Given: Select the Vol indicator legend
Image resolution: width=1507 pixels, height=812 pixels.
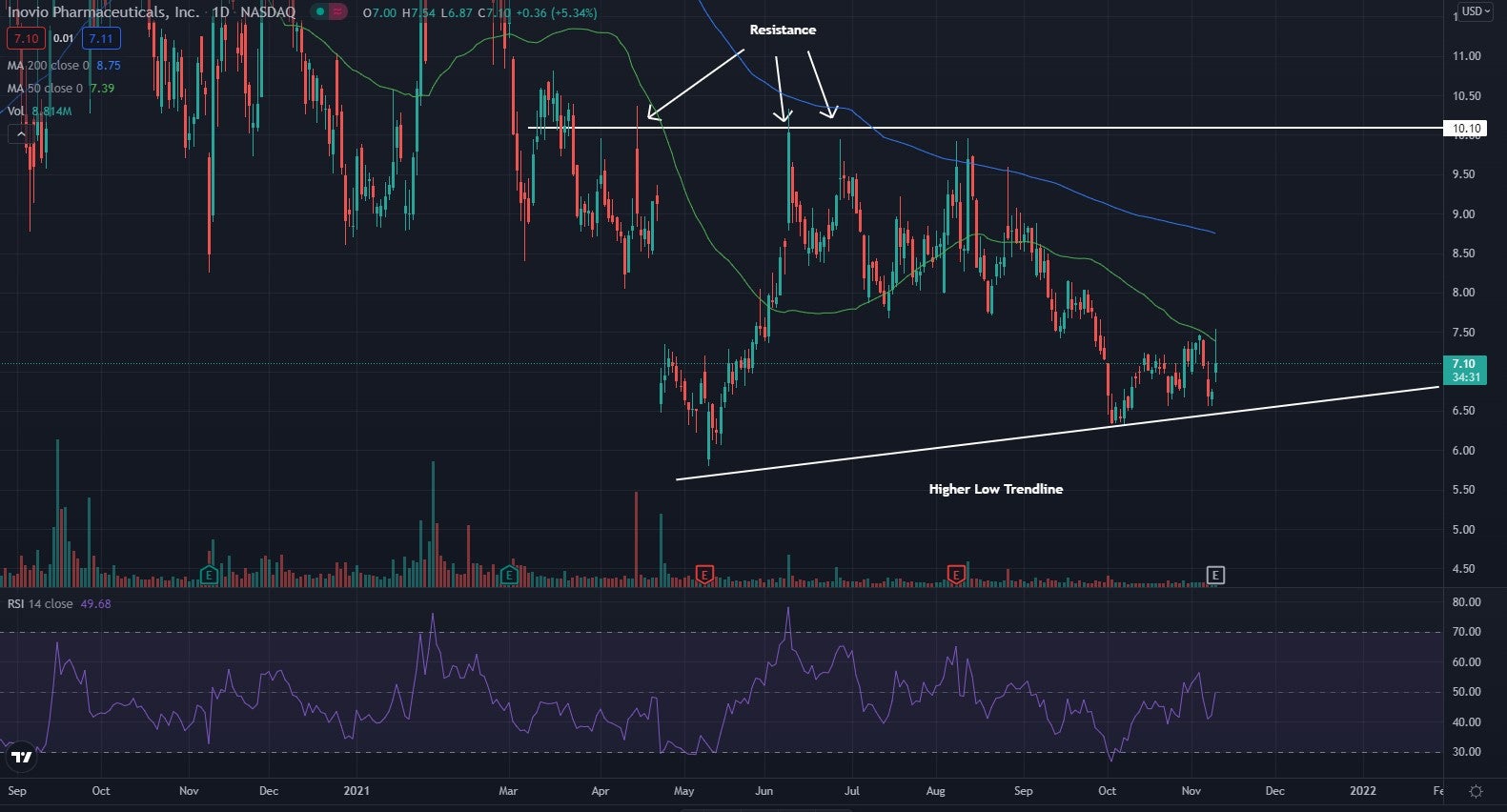Looking at the screenshot, I should (16, 112).
